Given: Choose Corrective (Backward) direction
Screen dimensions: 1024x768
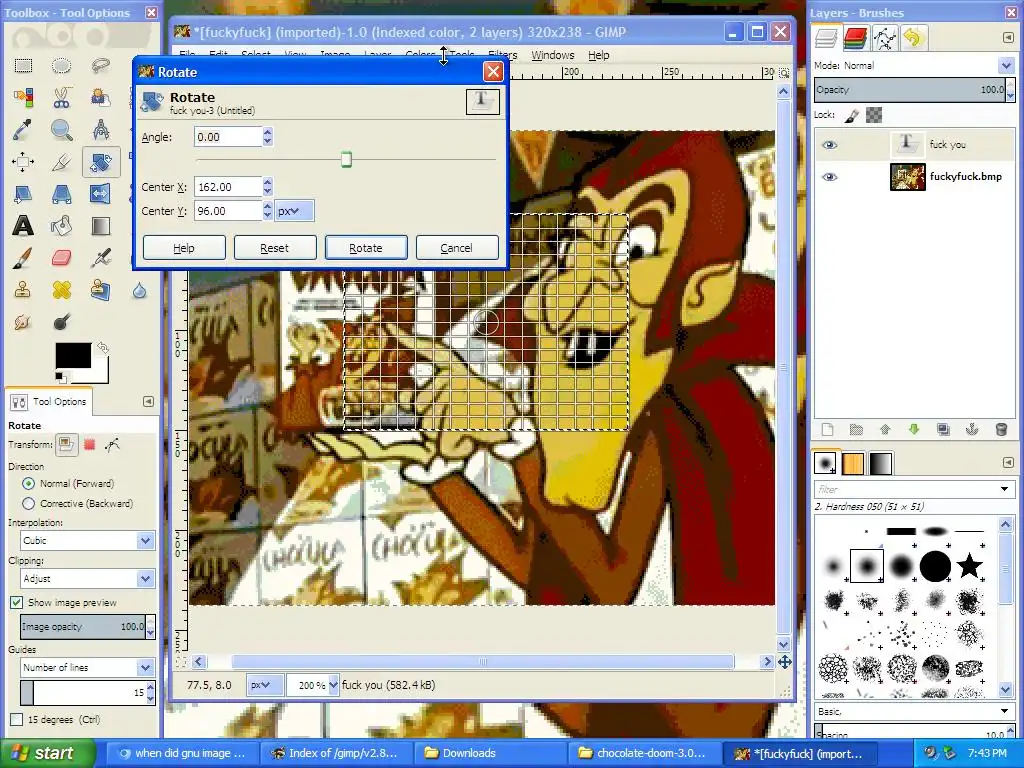Looking at the screenshot, I should point(28,504).
